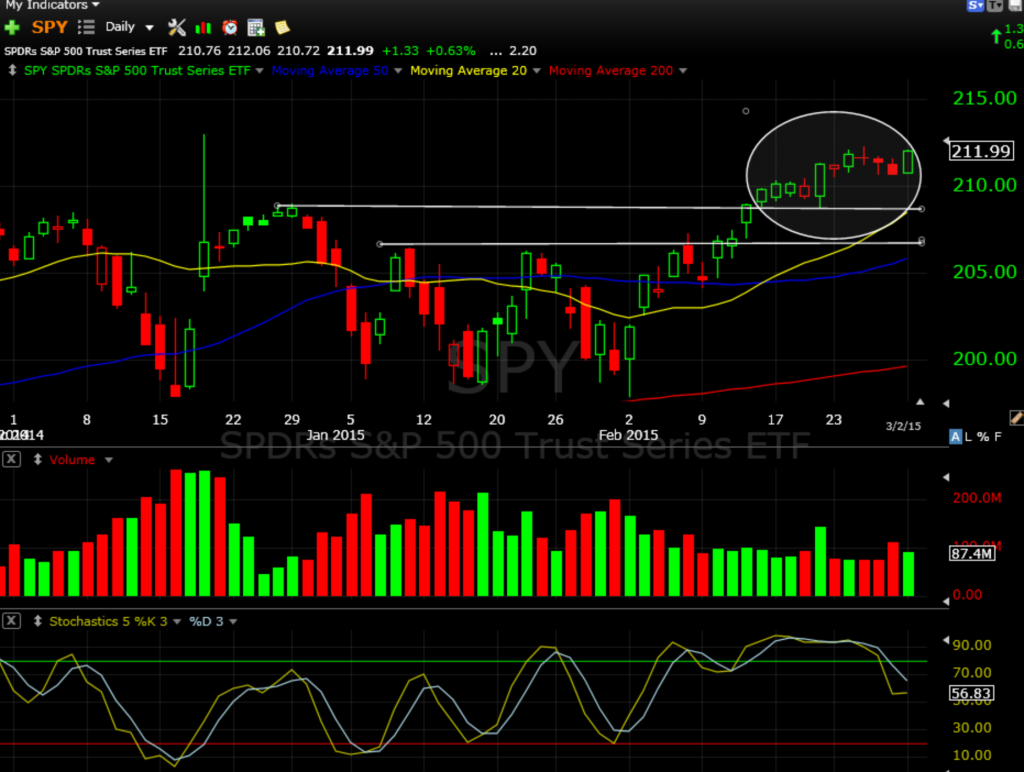Image resolution: width=1024 pixels, height=772 pixels.
Task: Click the 200.00 price axis label
Action: tap(984, 359)
